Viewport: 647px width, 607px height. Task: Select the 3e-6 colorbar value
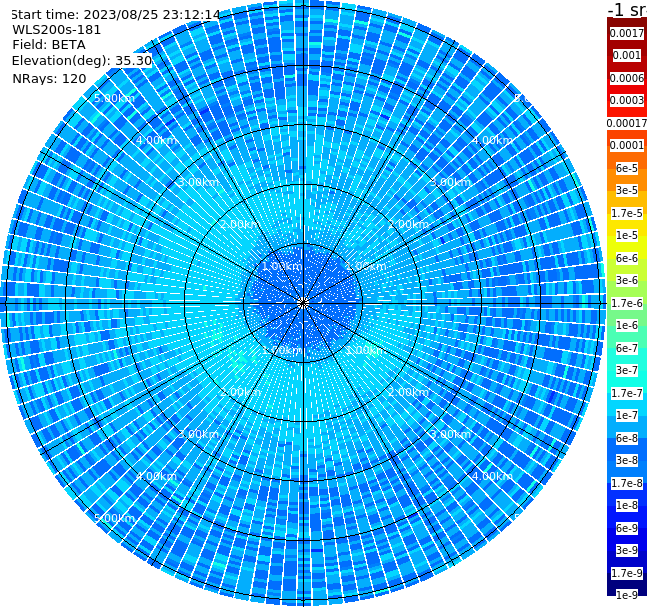coord(627,280)
